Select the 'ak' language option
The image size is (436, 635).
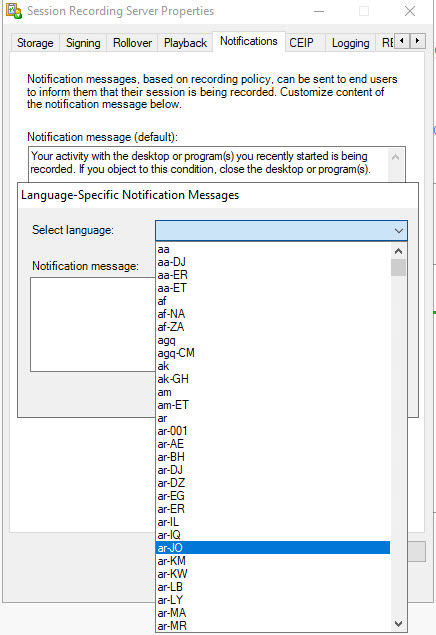tap(273, 366)
